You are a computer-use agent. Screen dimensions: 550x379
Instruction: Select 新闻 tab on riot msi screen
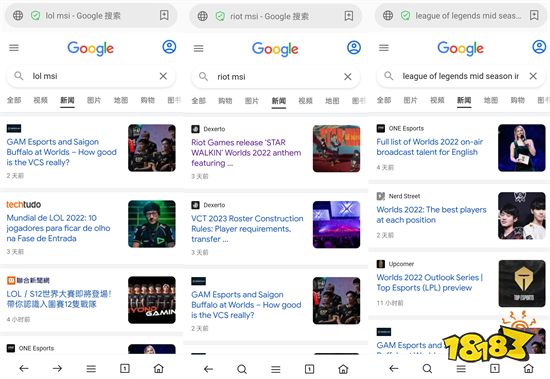pyautogui.click(x=279, y=101)
